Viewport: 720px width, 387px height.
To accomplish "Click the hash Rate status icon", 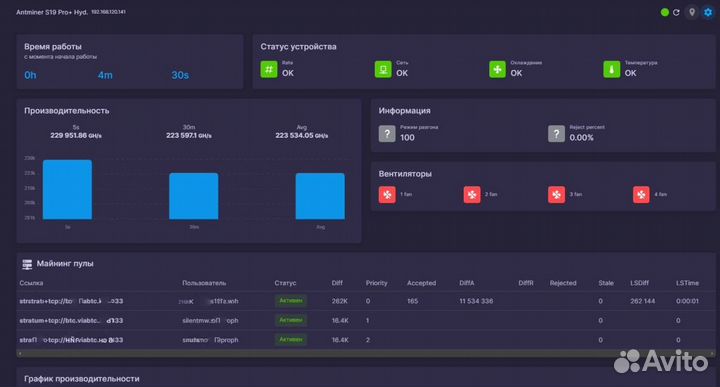I will pyautogui.click(x=269, y=69).
